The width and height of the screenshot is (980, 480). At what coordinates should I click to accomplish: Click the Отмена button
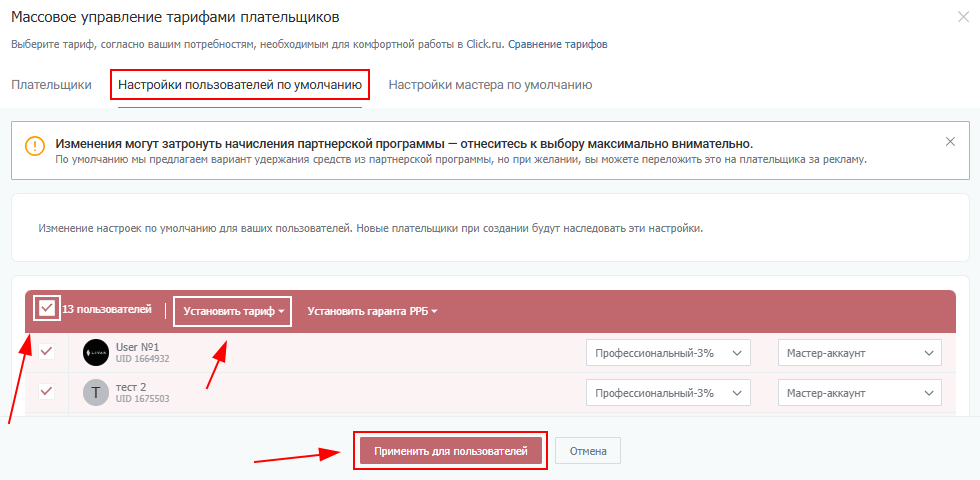point(588,451)
